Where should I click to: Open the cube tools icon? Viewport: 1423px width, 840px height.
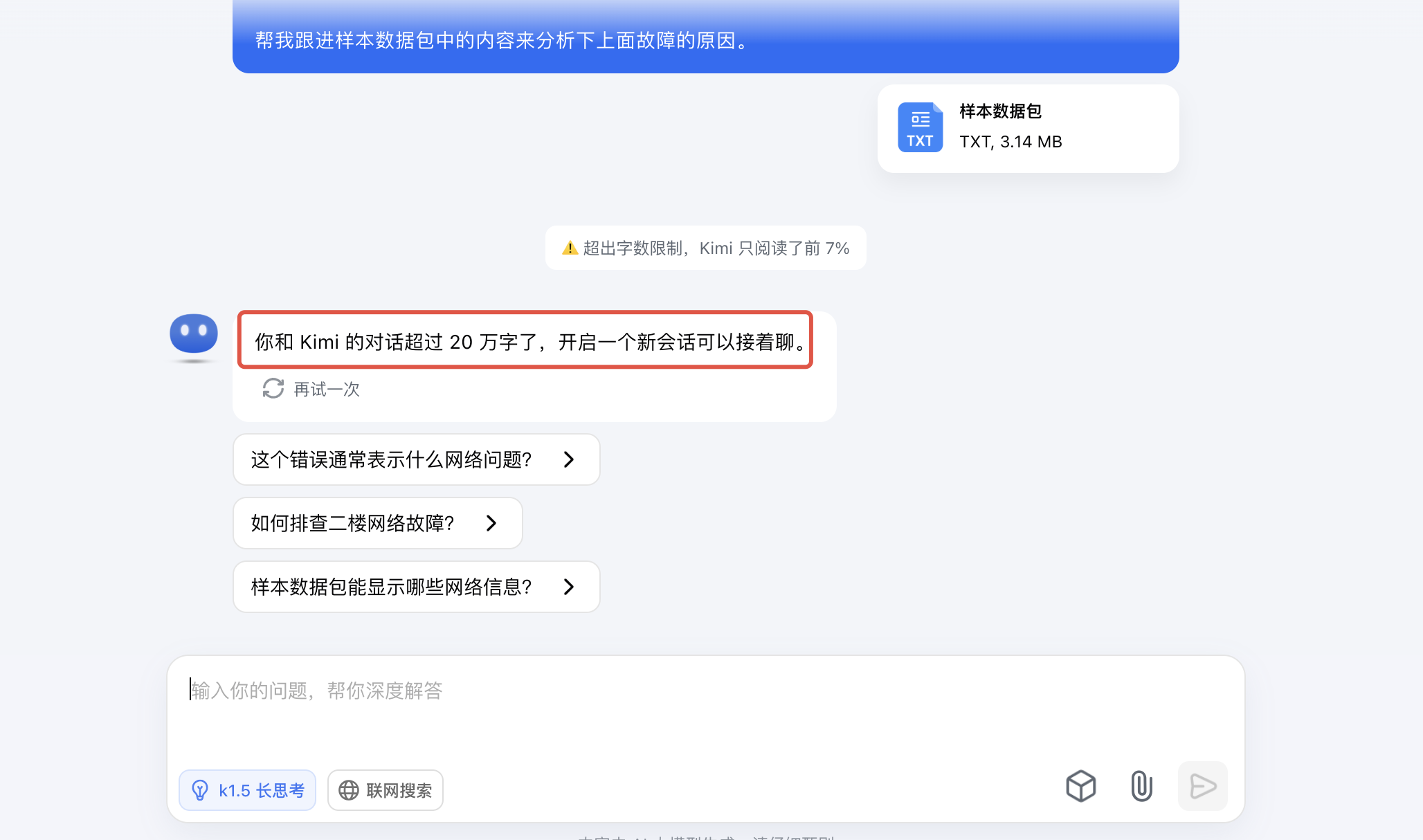(x=1080, y=787)
